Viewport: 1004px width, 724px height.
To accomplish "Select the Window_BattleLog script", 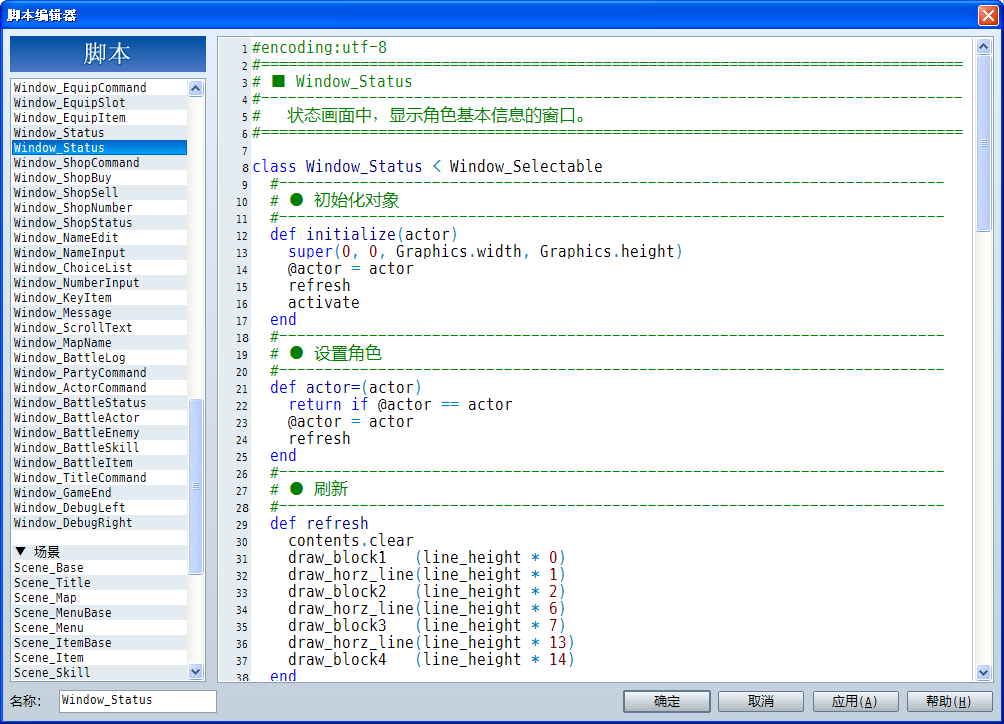I will click(x=100, y=358).
